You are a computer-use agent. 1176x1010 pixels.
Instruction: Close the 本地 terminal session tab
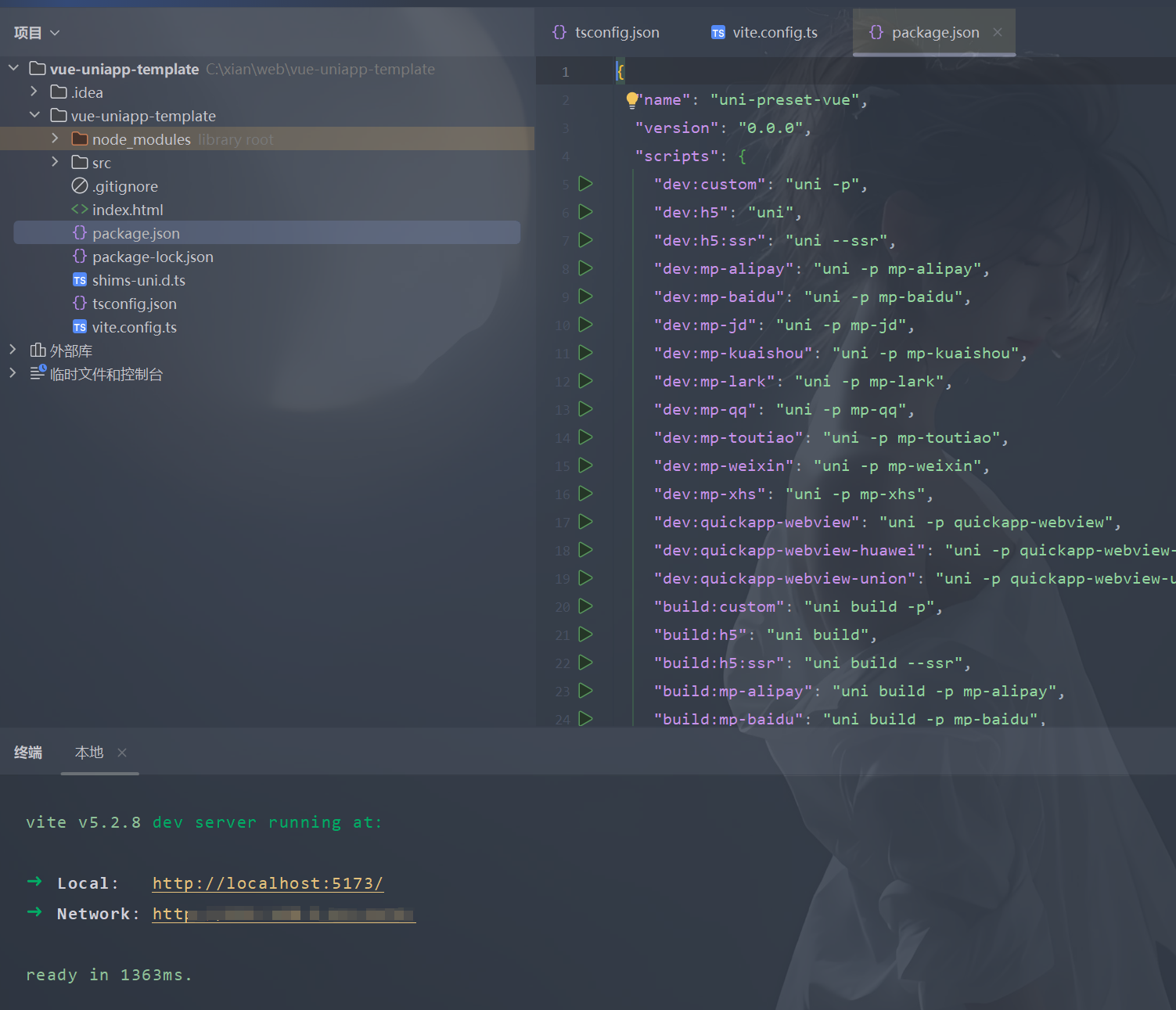click(x=122, y=752)
